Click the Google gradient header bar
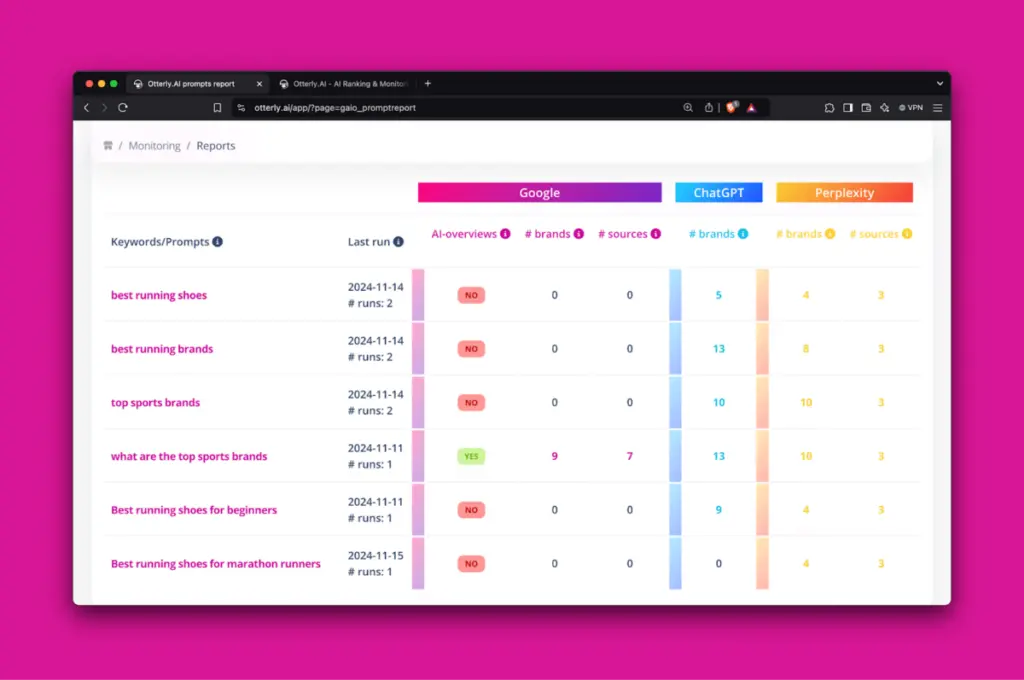Image resolution: width=1024 pixels, height=680 pixels. tap(539, 193)
